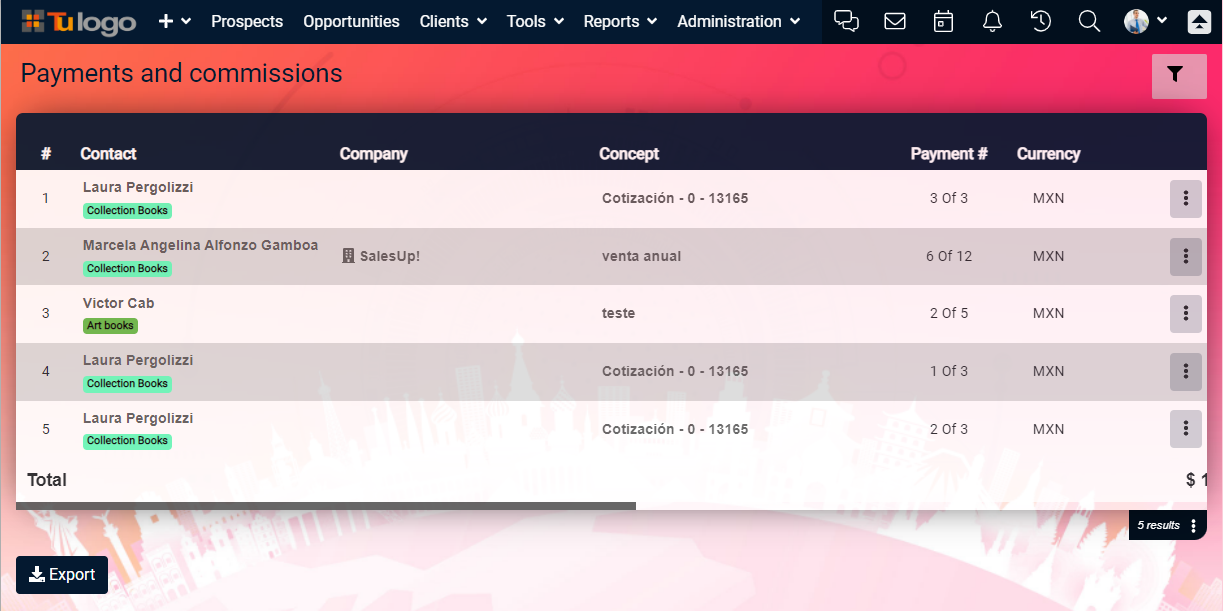Click concept 'teste'
The width and height of the screenshot is (1223, 611).
coord(618,313)
